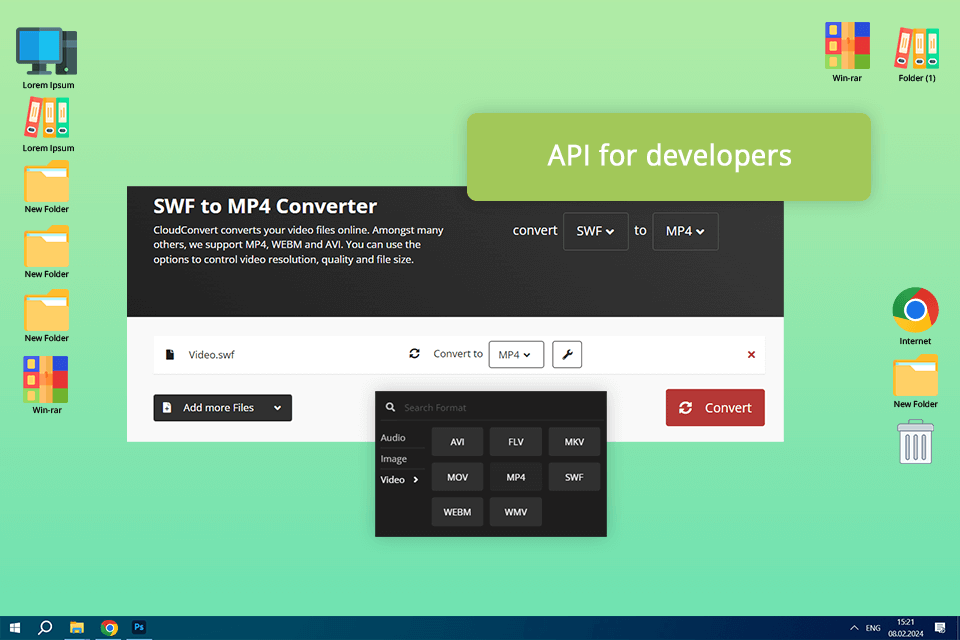Viewport: 960px width, 640px height.
Task: Click the Add more Files button label
Action: tap(218, 408)
